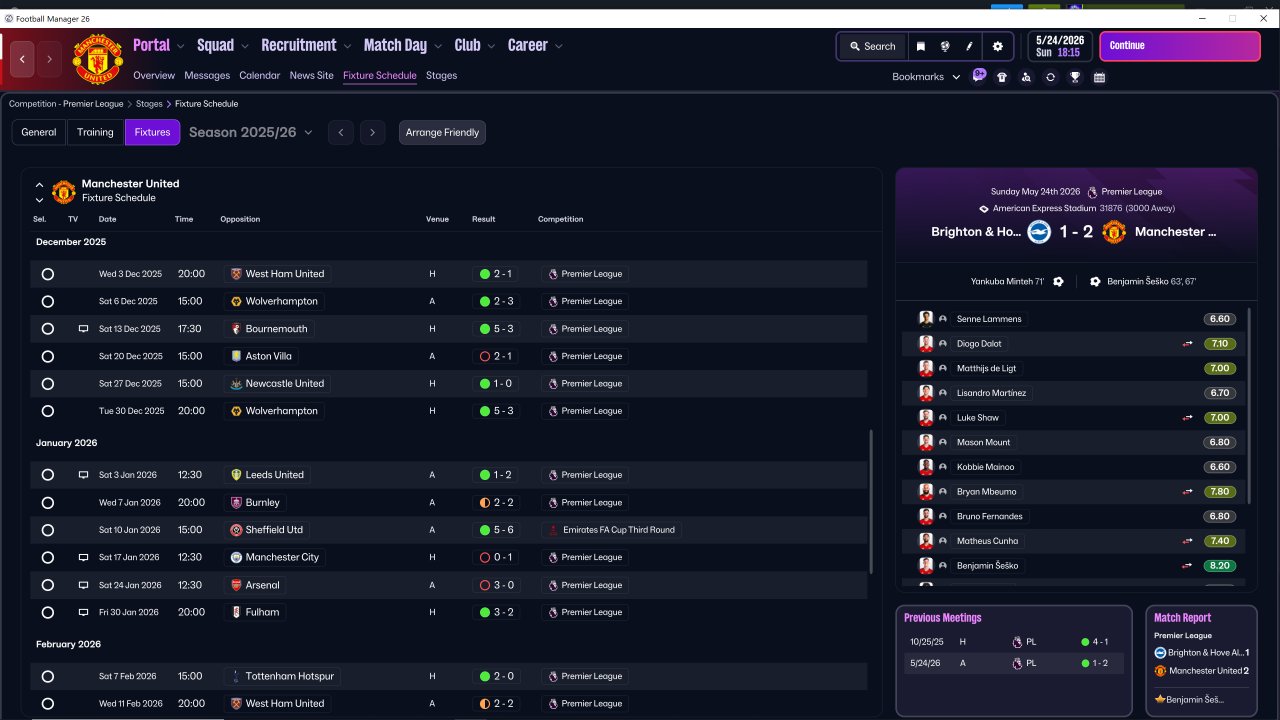The width and height of the screenshot is (1280, 720).
Task: Open the trophy icon shortcut
Action: pos(1075,77)
